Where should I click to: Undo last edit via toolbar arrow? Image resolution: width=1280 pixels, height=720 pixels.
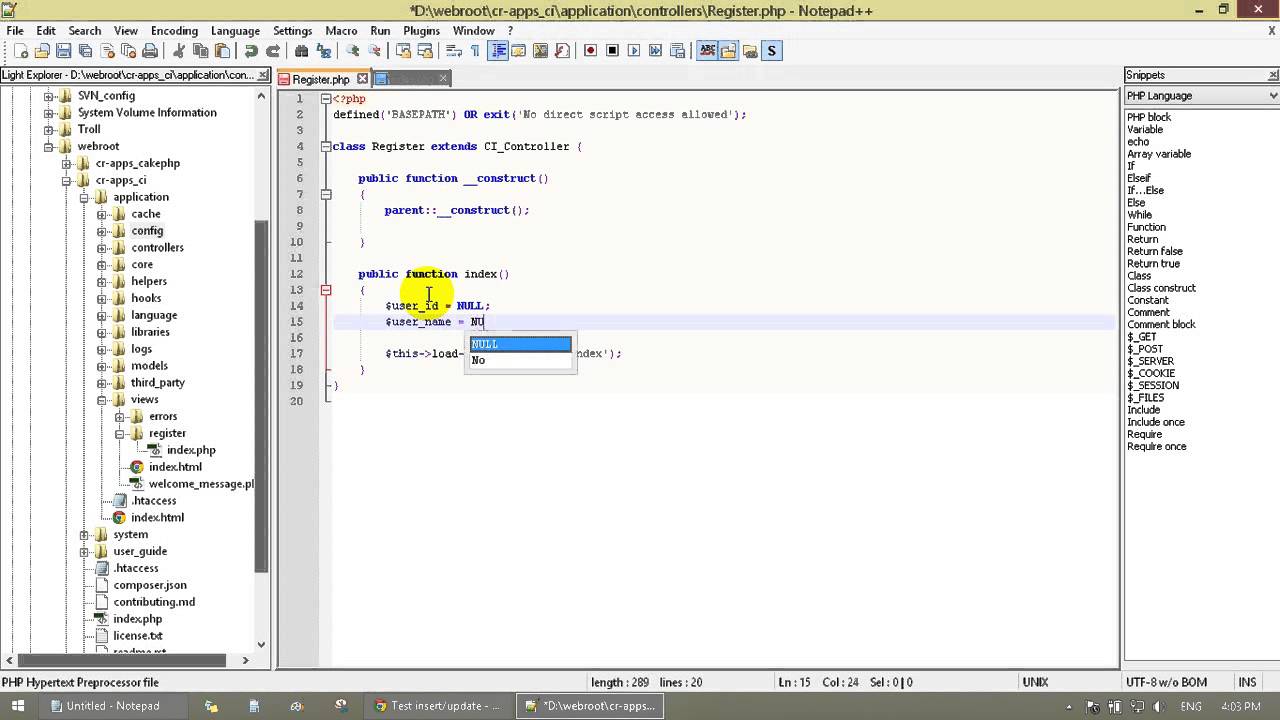251,51
